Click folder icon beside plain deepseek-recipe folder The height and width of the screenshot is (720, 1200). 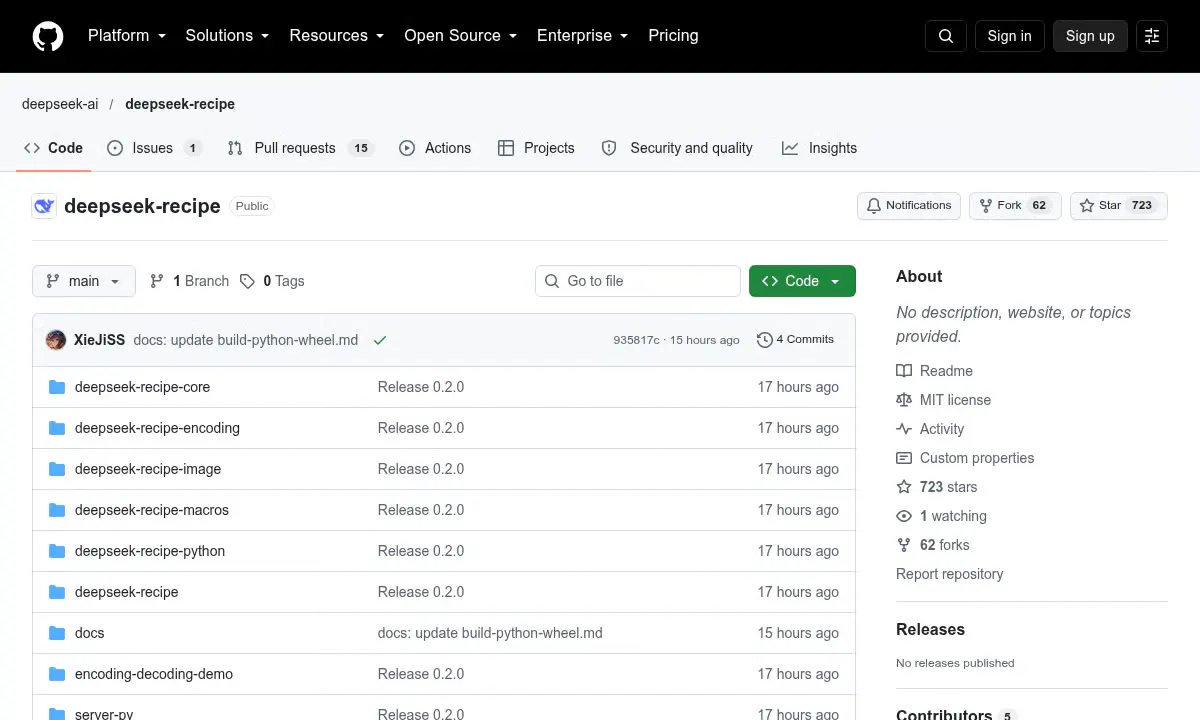point(57,592)
